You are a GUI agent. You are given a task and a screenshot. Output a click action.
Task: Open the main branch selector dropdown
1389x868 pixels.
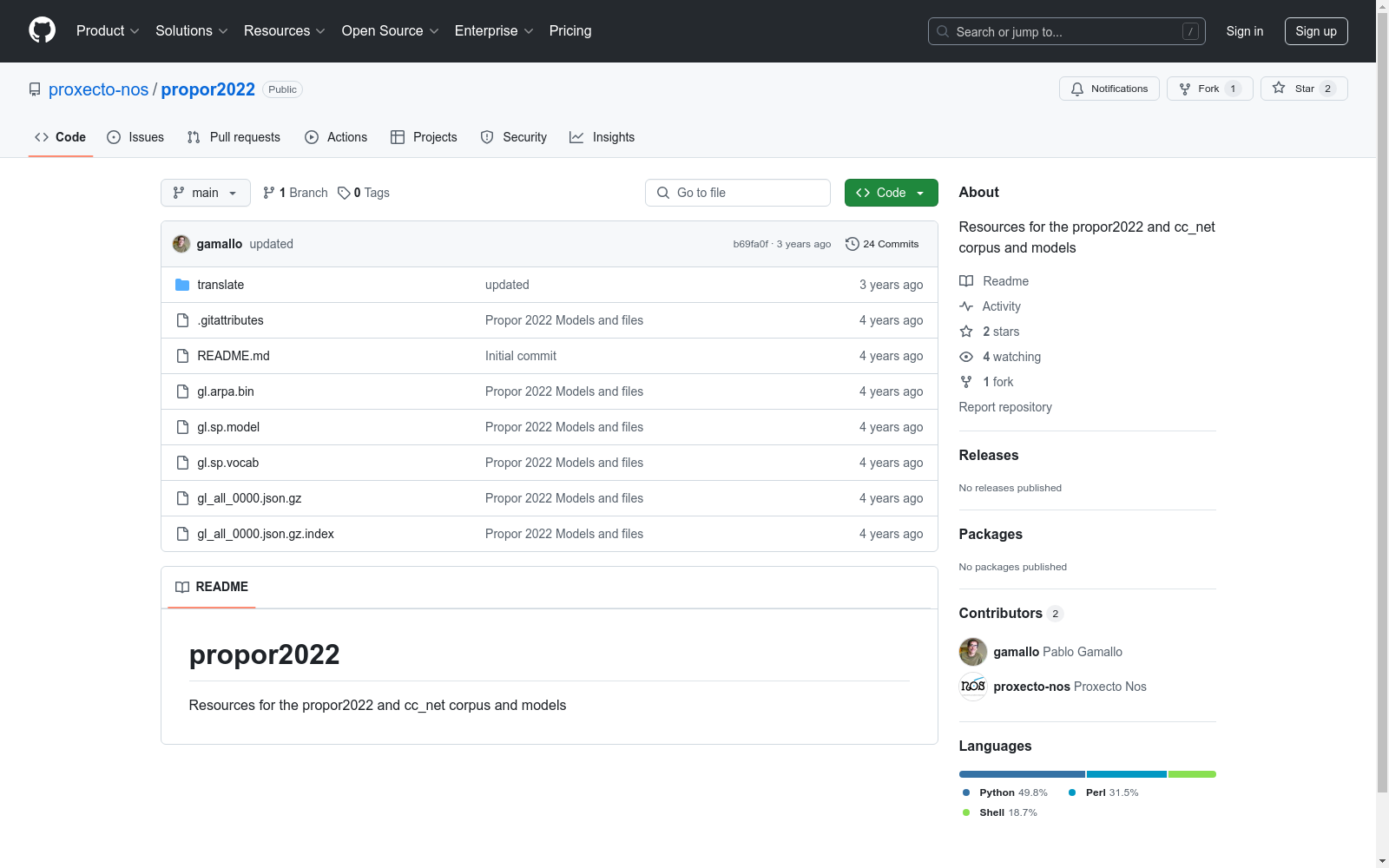[206, 193]
